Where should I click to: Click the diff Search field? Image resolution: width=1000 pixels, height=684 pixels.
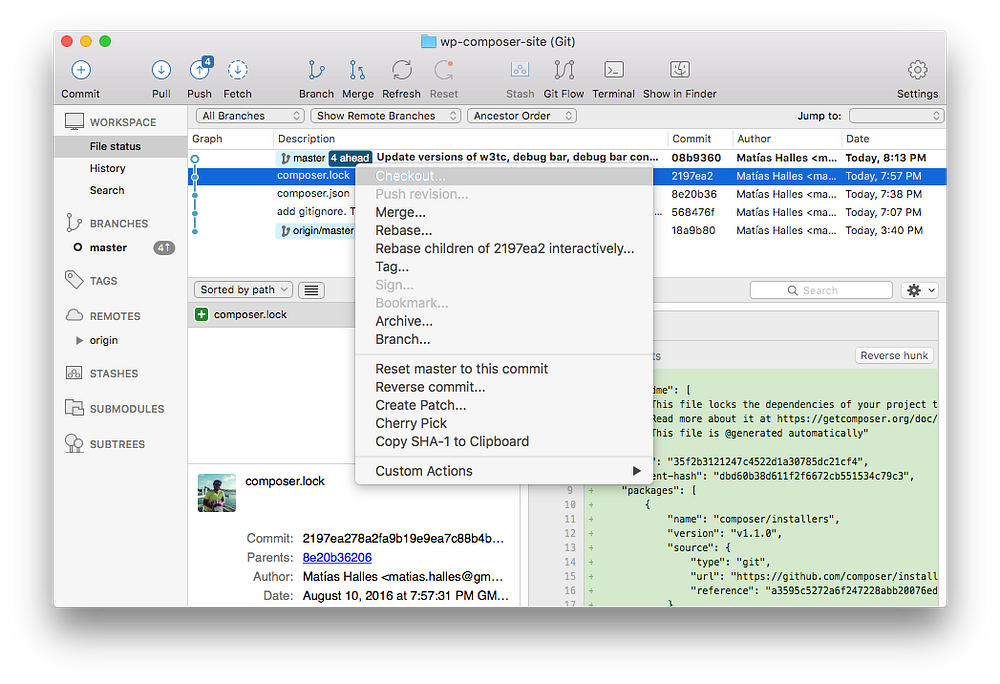(821, 291)
